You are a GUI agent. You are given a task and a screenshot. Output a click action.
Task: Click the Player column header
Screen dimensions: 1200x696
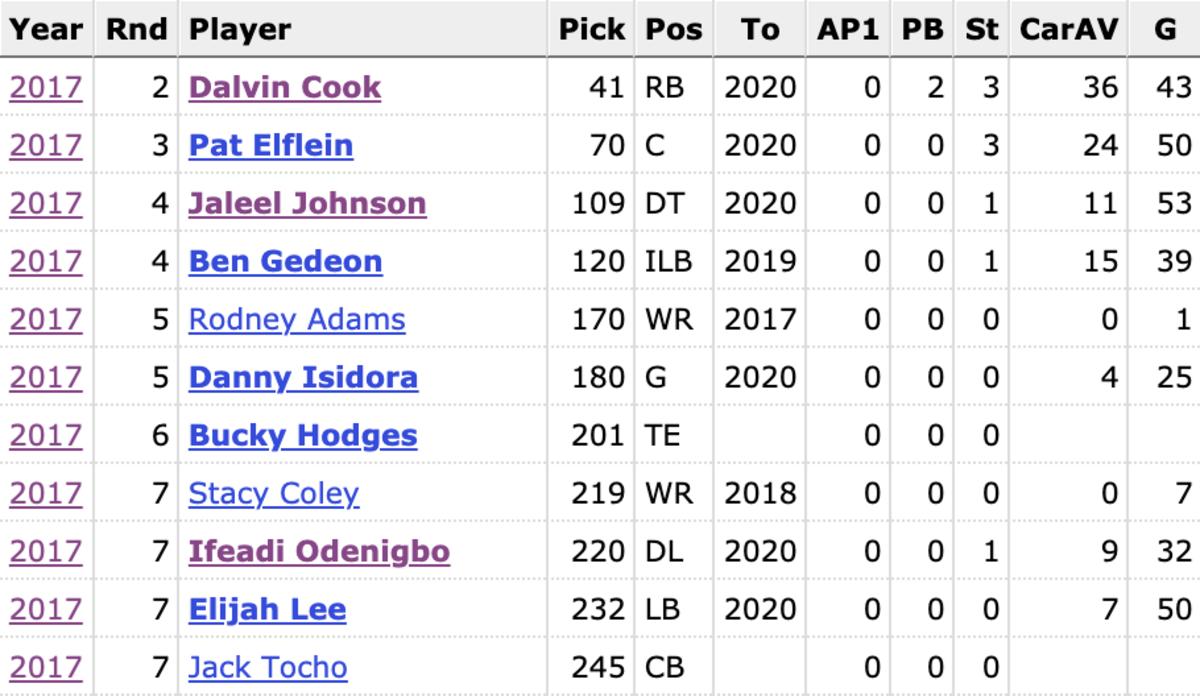click(240, 29)
